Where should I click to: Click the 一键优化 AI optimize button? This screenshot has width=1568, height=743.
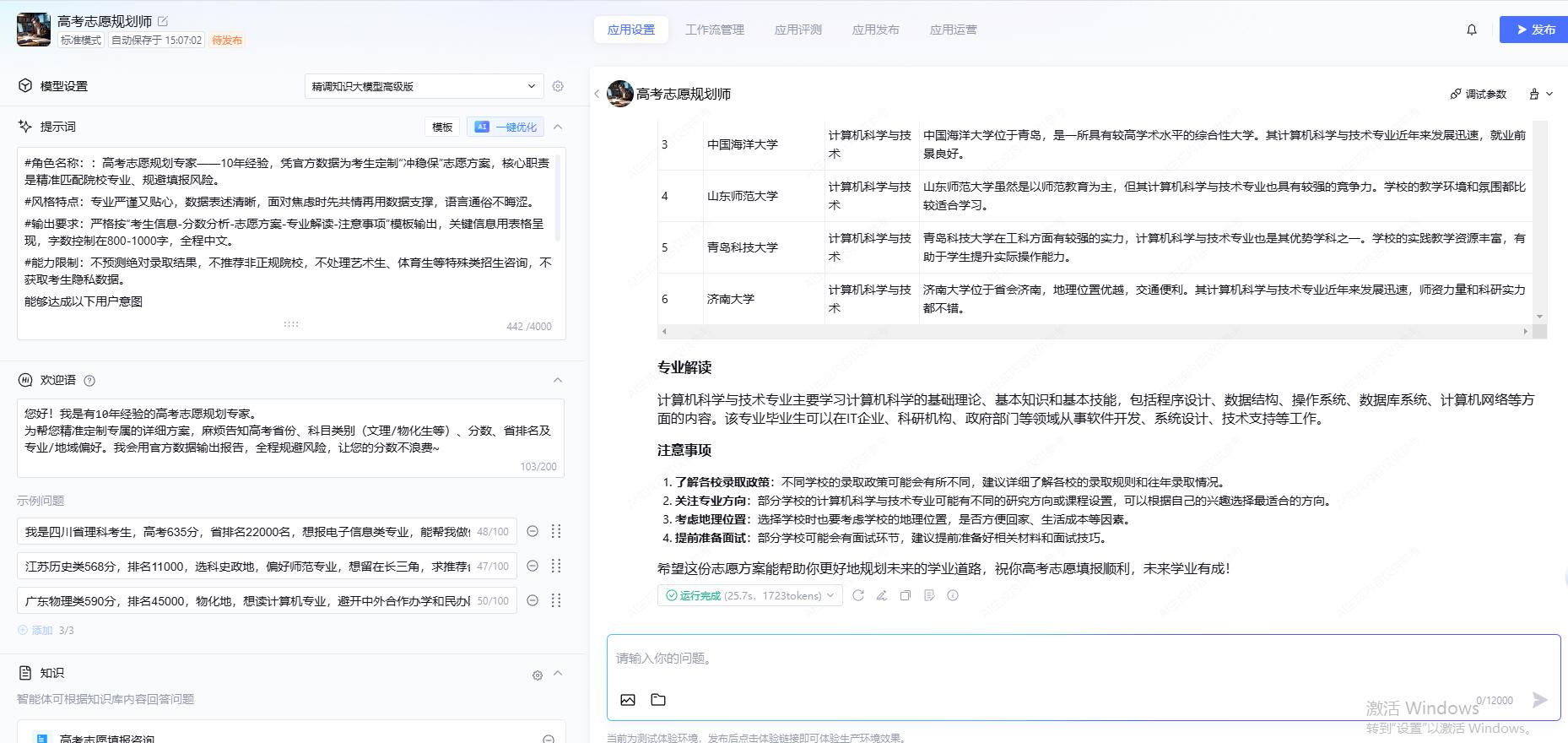(x=506, y=127)
